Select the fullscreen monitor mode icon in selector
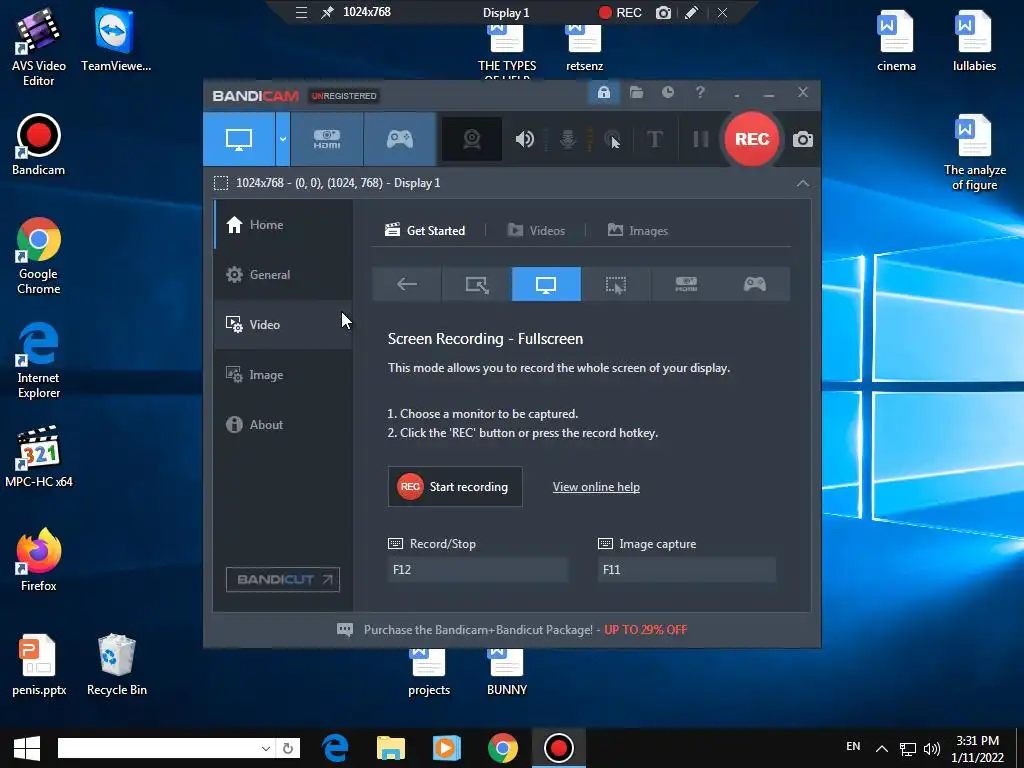The image size is (1024, 768). (546, 284)
